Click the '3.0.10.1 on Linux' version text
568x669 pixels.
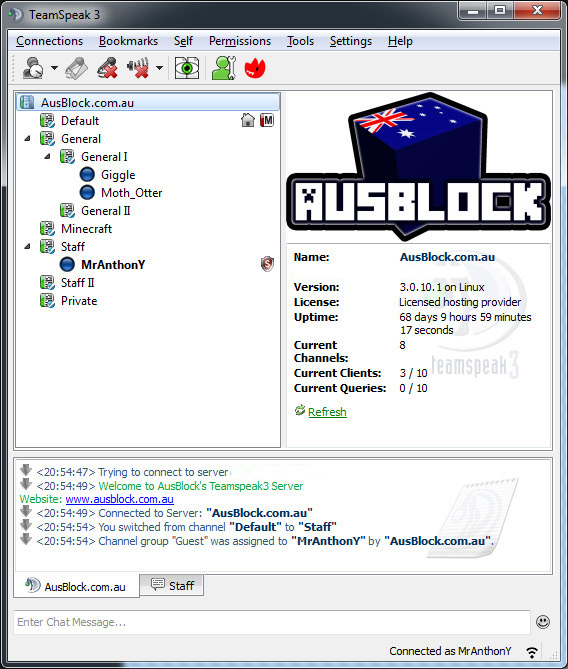tap(442, 287)
